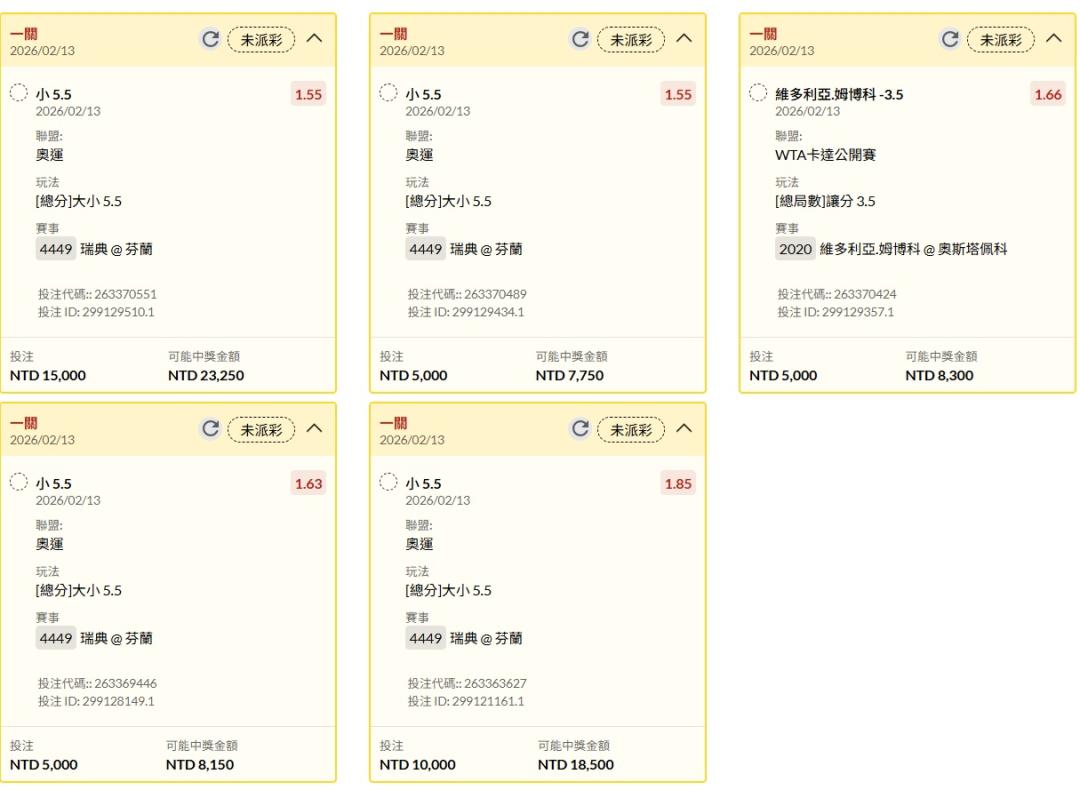The image size is (1080, 790).
Task: Click the dashed circle icon on the NTD 23,250 payout bet
Action: 19,93
